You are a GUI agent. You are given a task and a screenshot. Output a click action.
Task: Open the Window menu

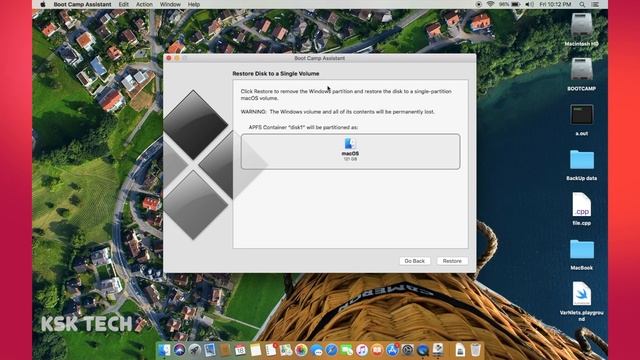pyautogui.click(x=170, y=4)
